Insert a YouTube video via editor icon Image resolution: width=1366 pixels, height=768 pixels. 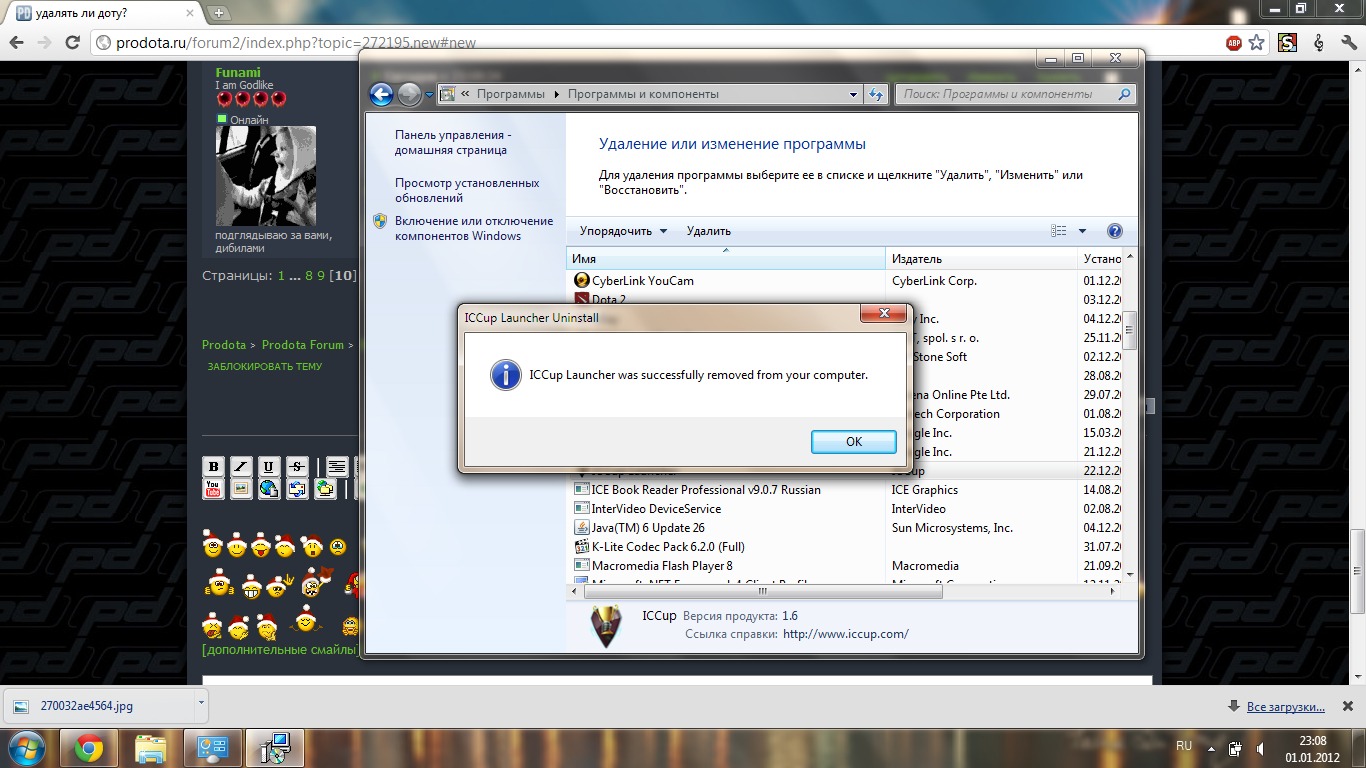[x=213, y=489]
